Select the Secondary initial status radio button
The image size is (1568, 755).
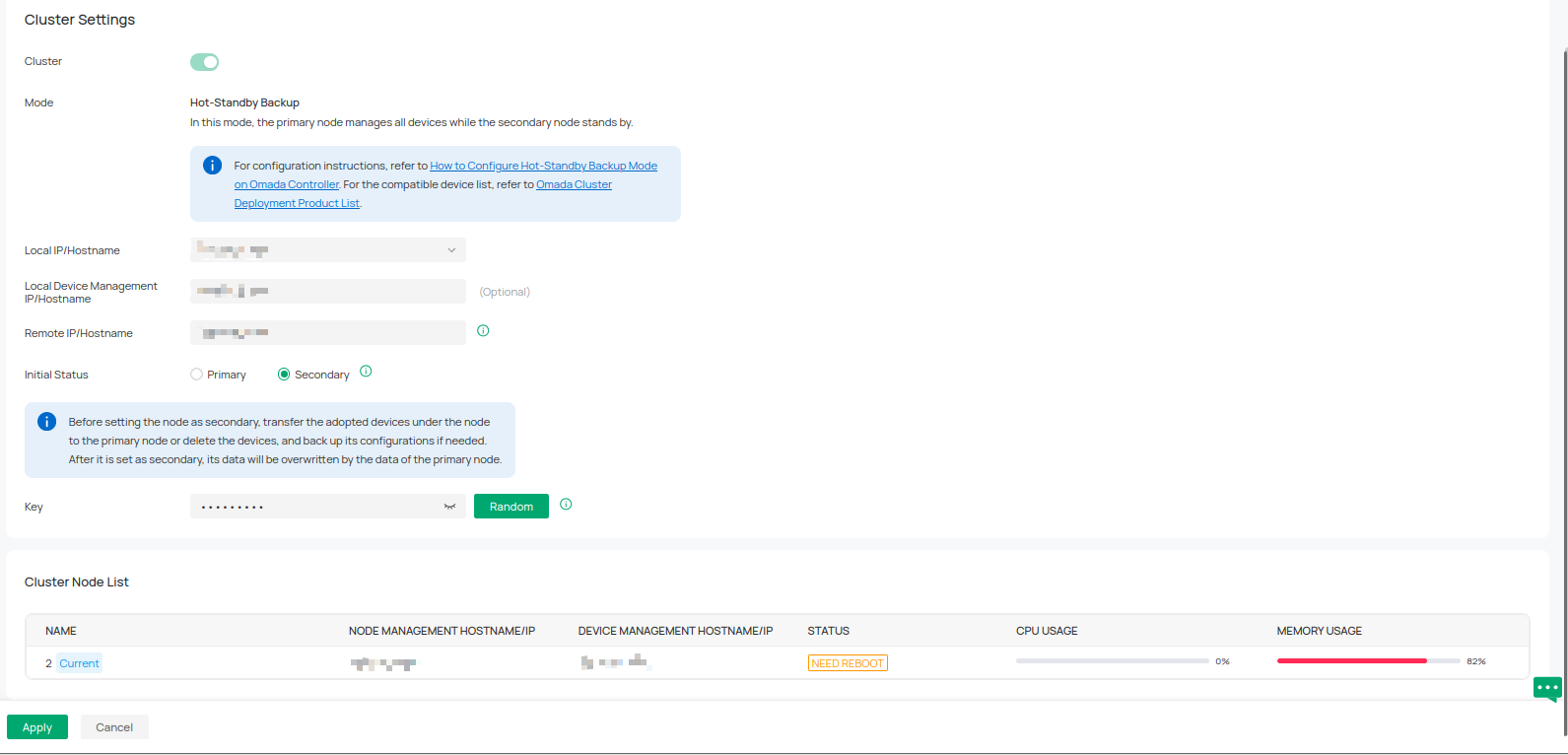point(284,375)
